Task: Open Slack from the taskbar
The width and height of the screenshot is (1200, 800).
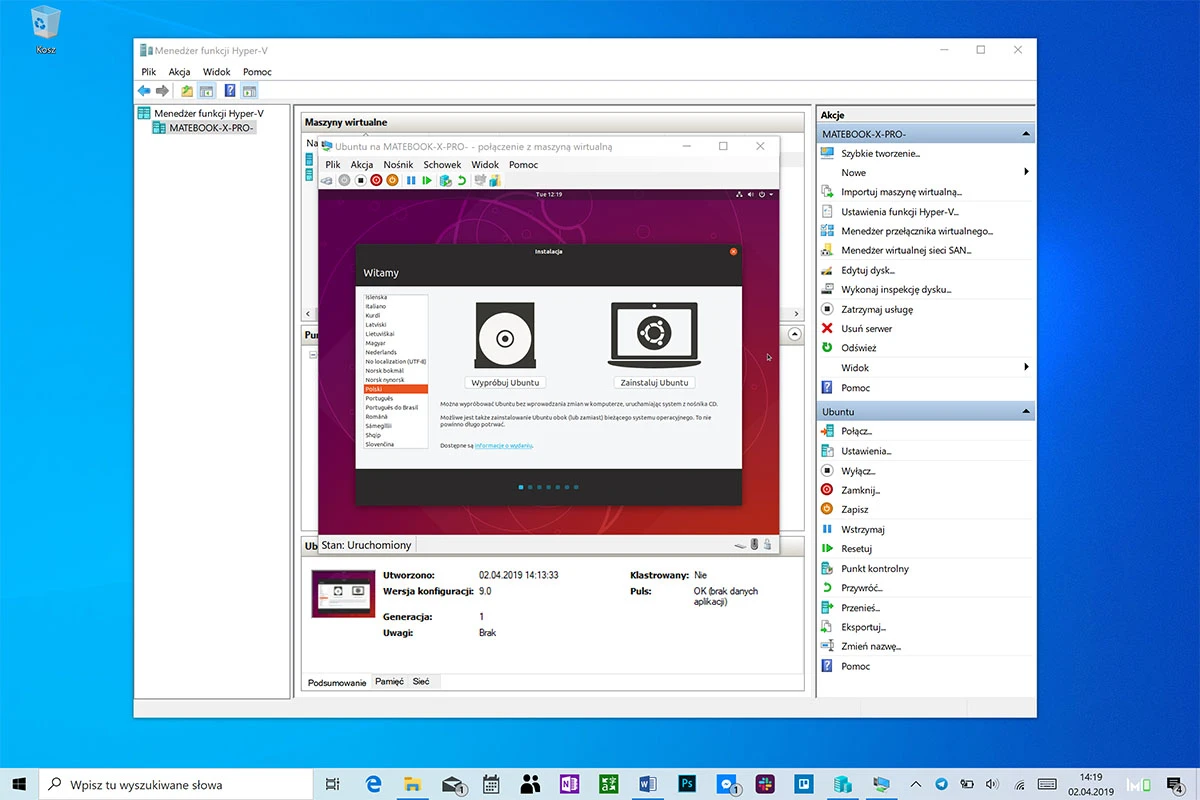Action: coord(765,785)
